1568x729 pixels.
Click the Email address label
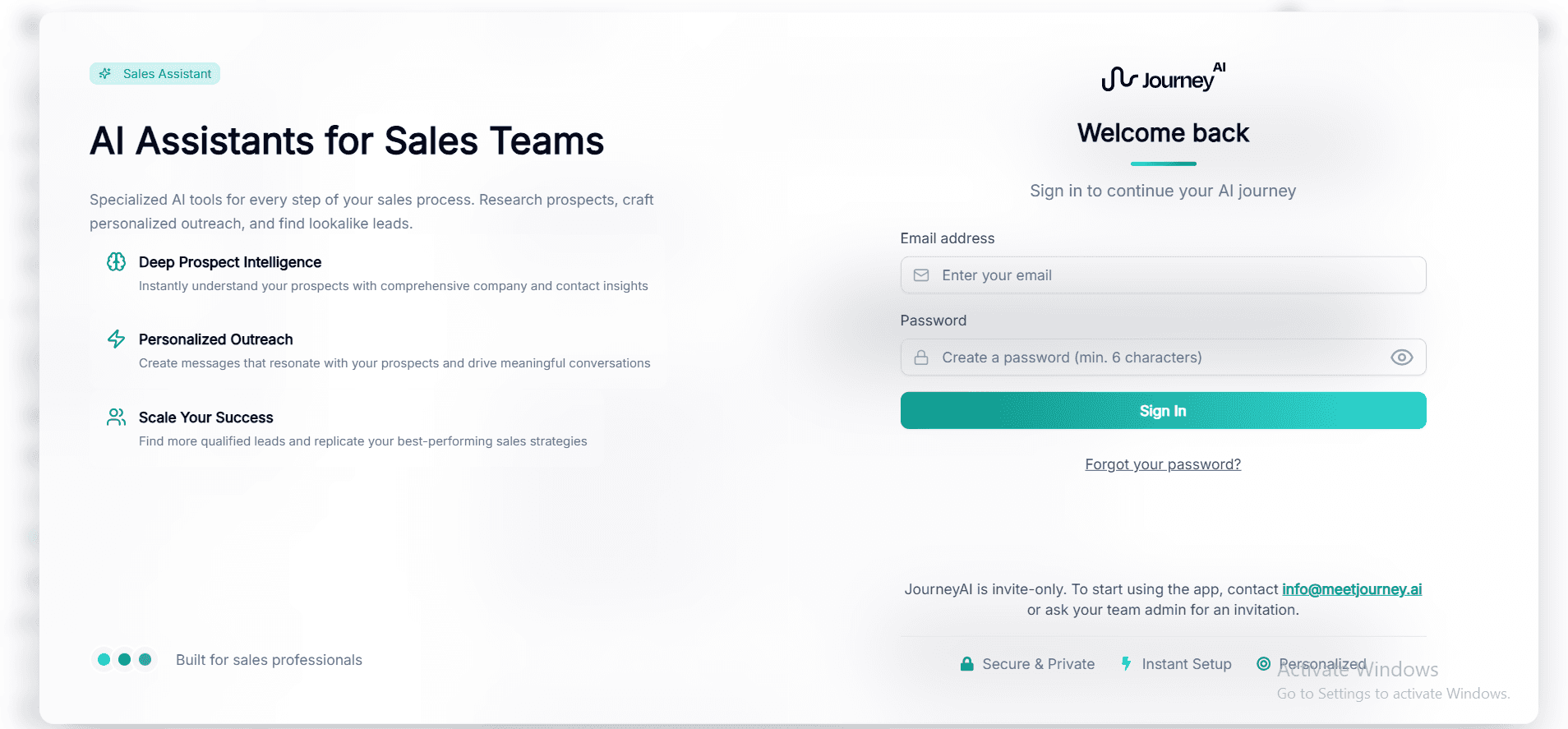[x=948, y=238]
